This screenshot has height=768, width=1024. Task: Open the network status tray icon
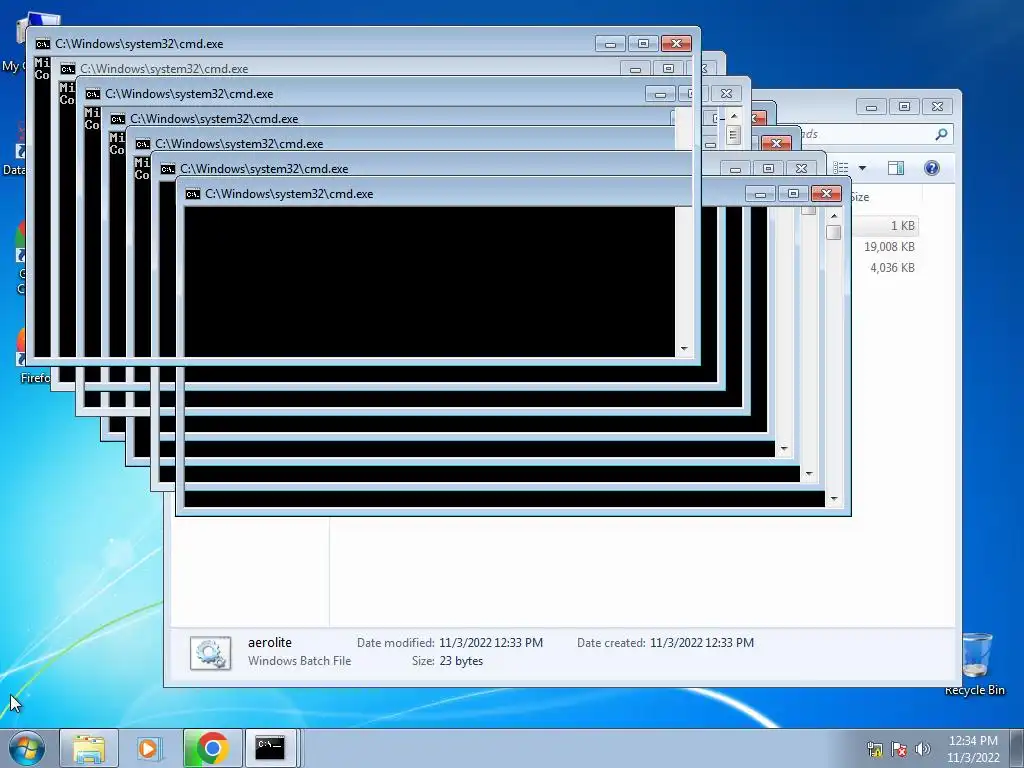point(874,749)
